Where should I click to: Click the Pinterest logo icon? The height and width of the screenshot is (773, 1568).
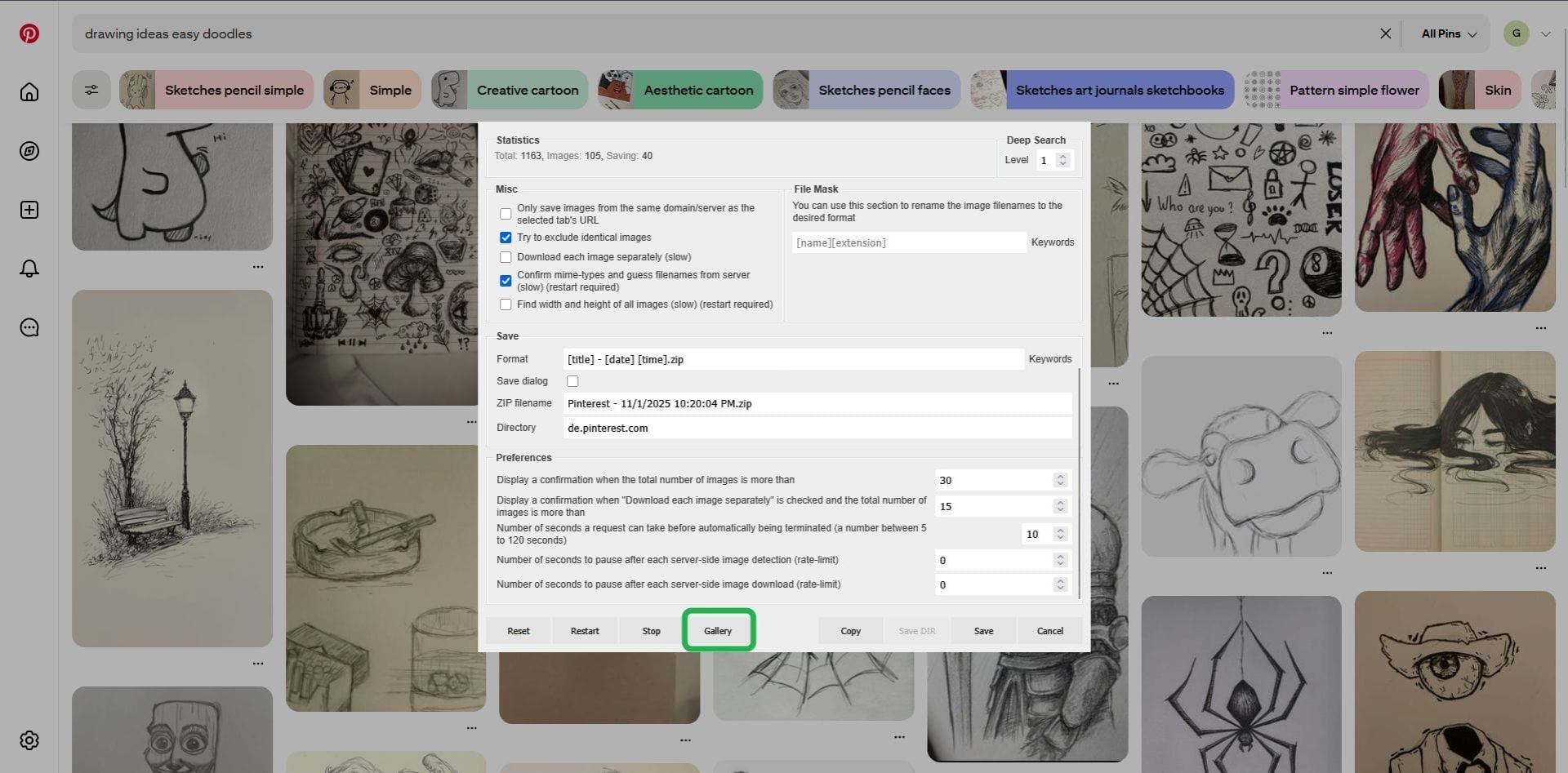tap(29, 33)
